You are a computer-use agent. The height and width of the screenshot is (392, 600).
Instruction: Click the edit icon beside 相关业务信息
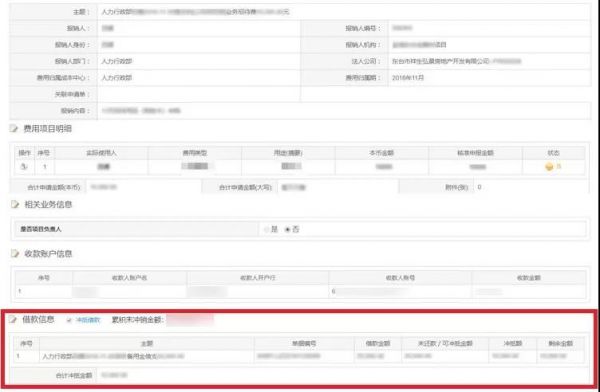click(x=15, y=204)
